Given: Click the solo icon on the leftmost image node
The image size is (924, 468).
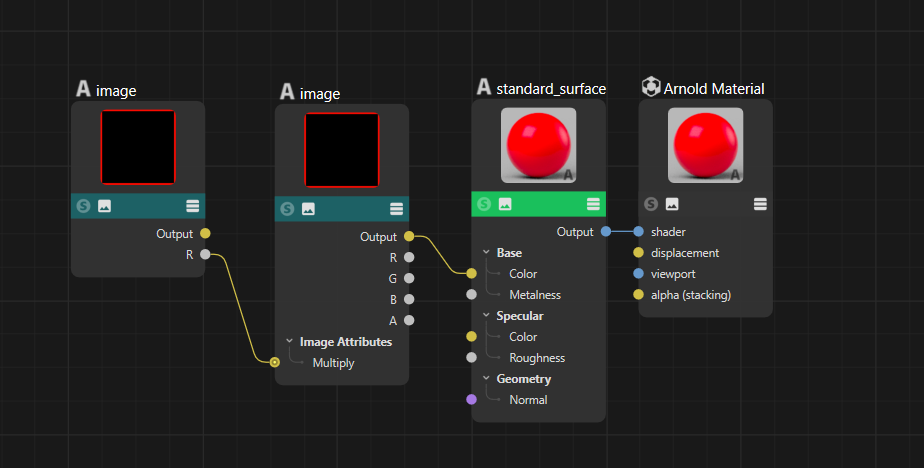Looking at the screenshot, I should click(x=84, y=206).
